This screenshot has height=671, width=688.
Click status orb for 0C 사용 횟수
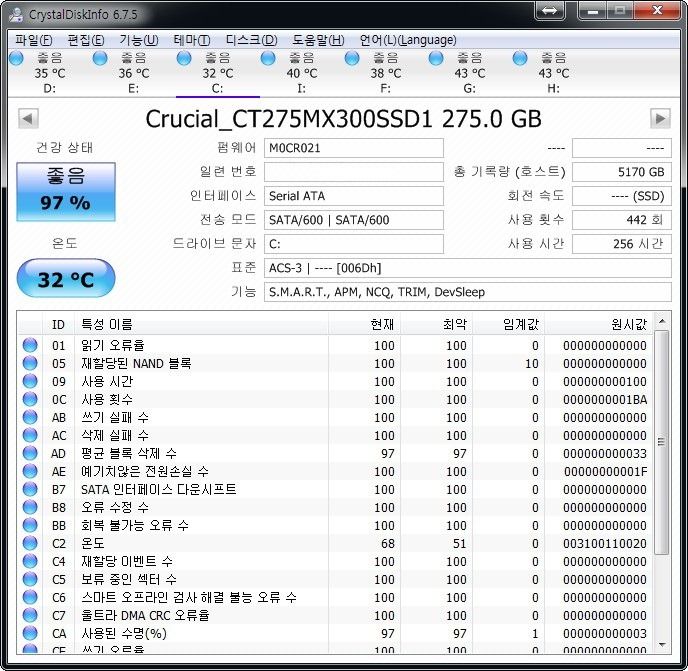click(30, 399)
